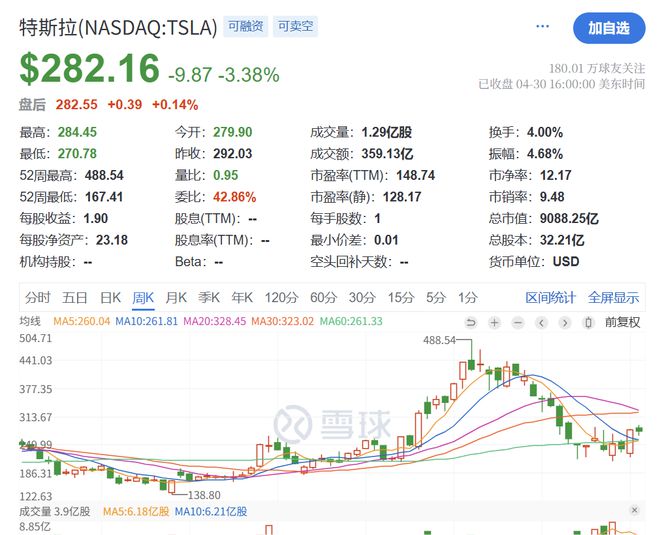Image resolution: width=660 pixels, height=535 pixels.
Task: Switch to the 五日 chart tab
Action: 75,298
